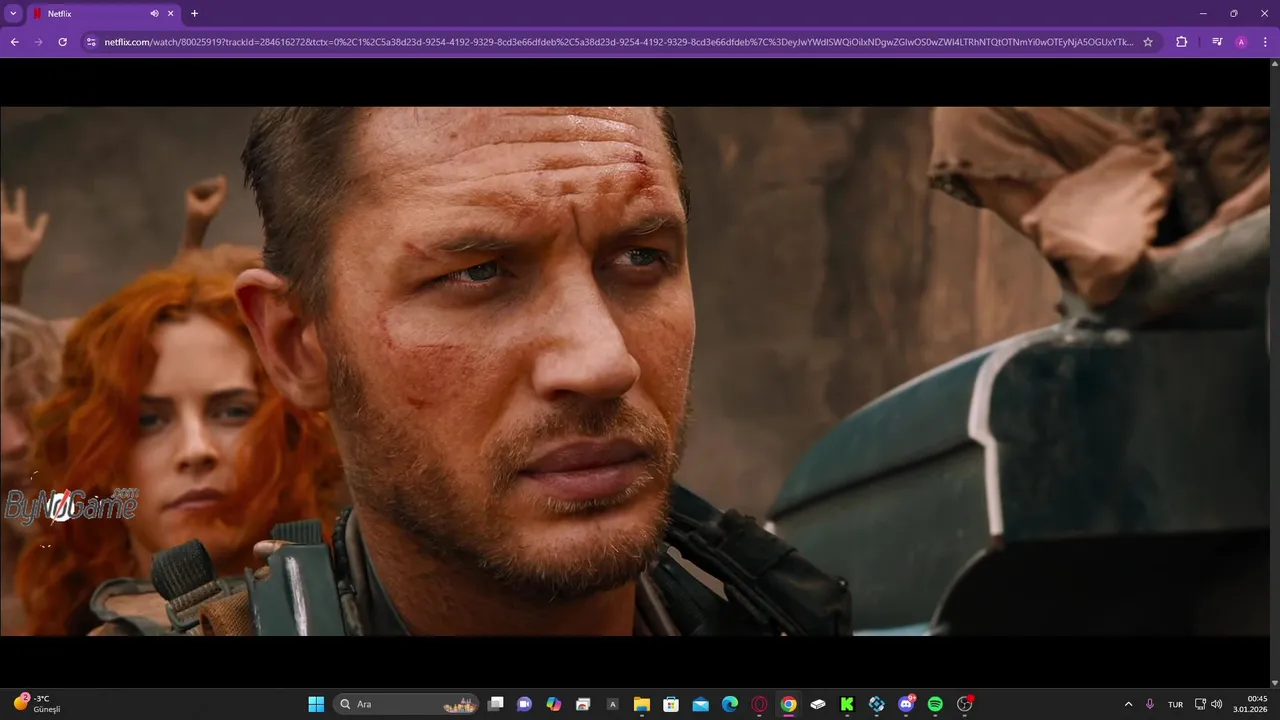1280x720 pixels.
Task: Minimize the Chrome window
Action: [x=1203, y=14]
